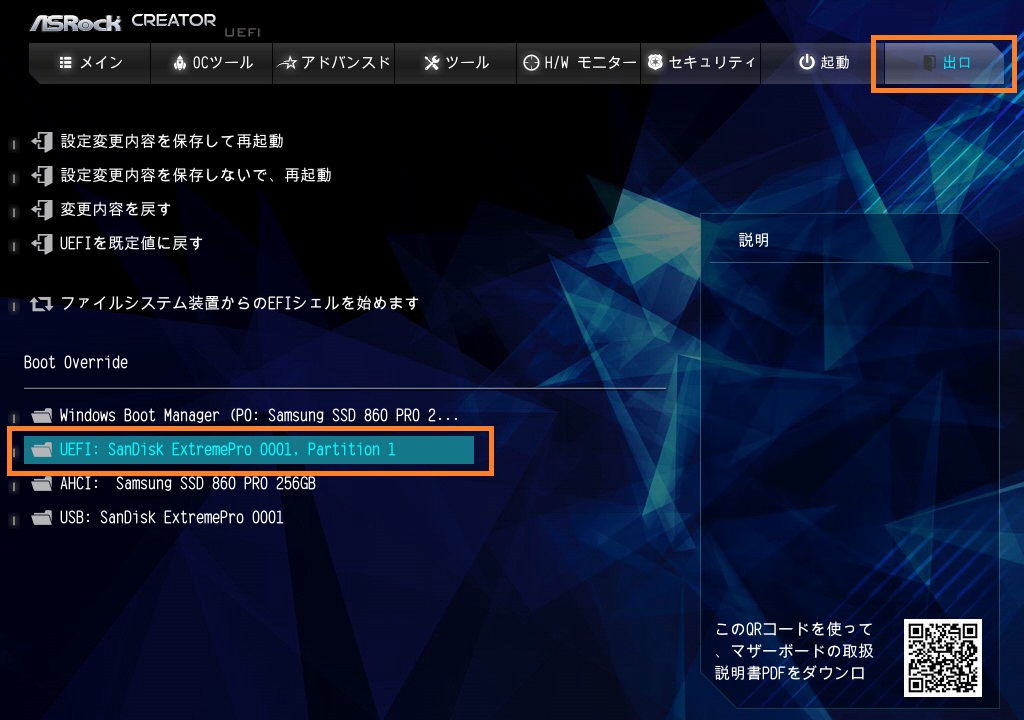Image resolution: width=1024 pixels, height=720 pixels.
Task: Click folder icon beside UEFI: SanDisk ExtremePro
Action: coord(42,450)
